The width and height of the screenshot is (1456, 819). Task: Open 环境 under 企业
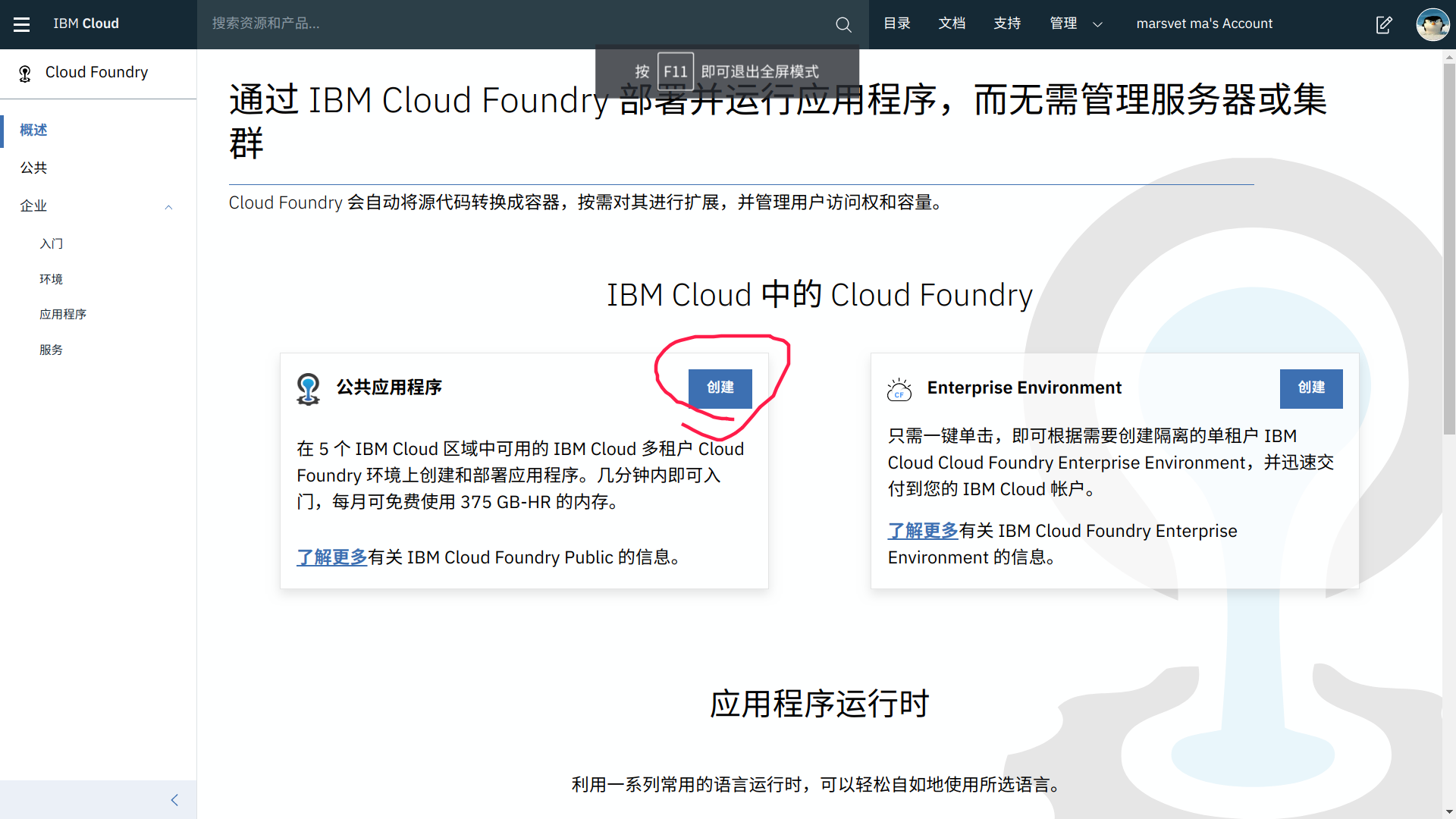point(52,279)
